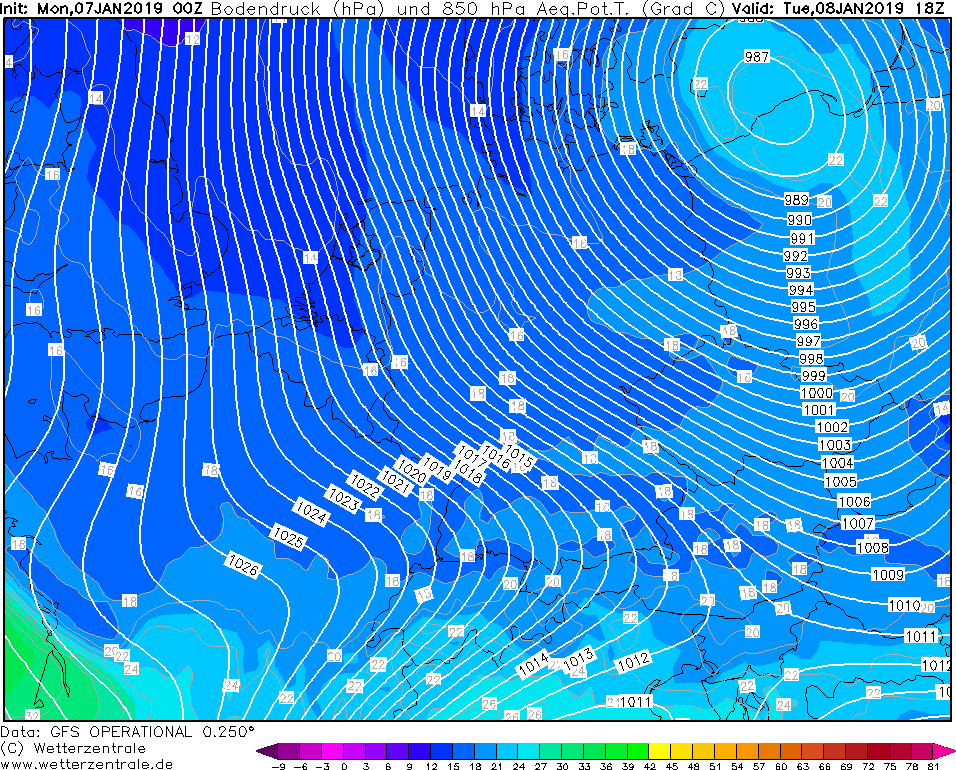Click the "Data: GFS OPERATIONAL 0.250°" footer text

click(127, 731)
